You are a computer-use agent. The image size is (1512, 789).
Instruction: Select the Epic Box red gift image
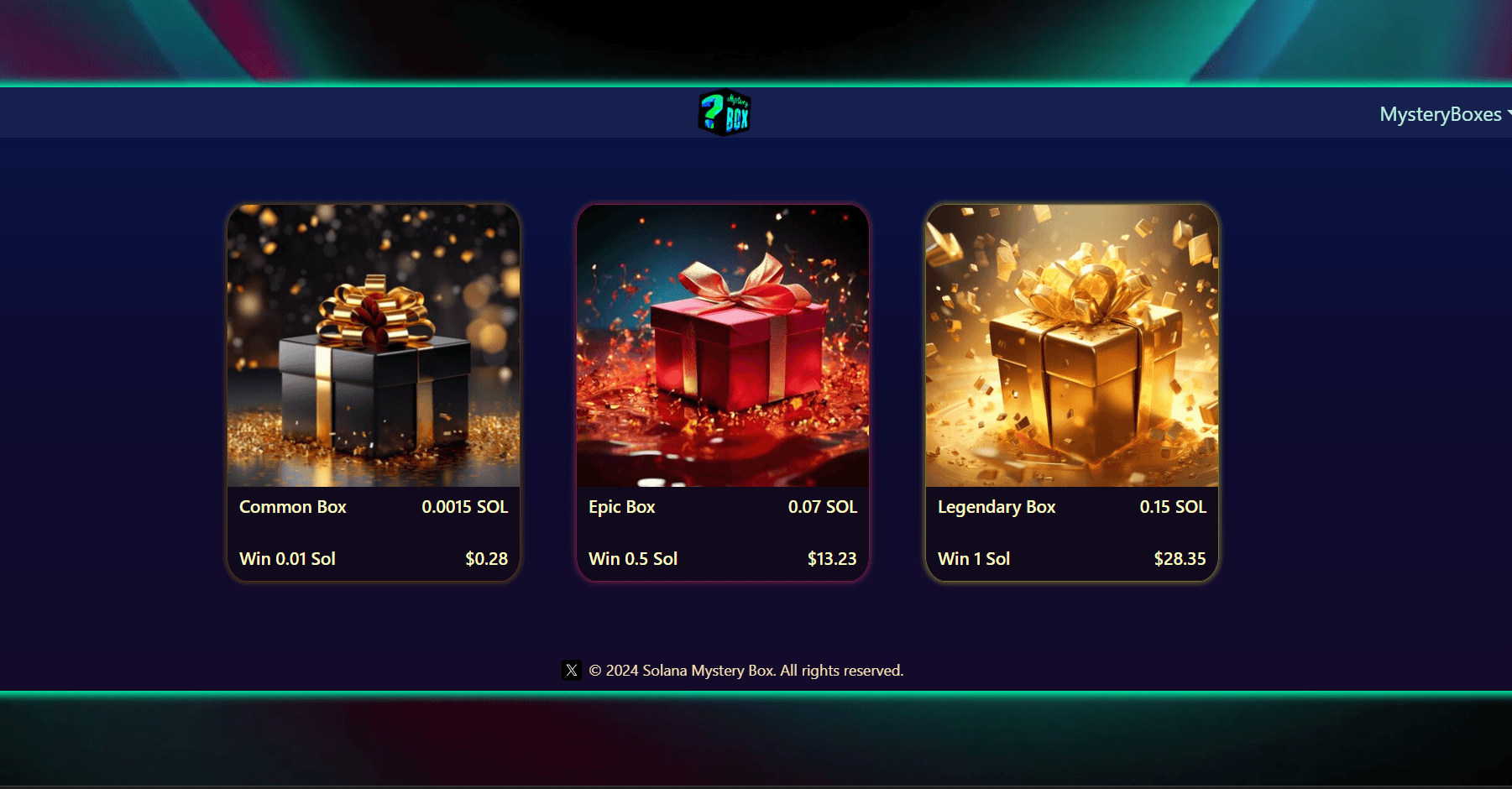[x=723, y=346]
